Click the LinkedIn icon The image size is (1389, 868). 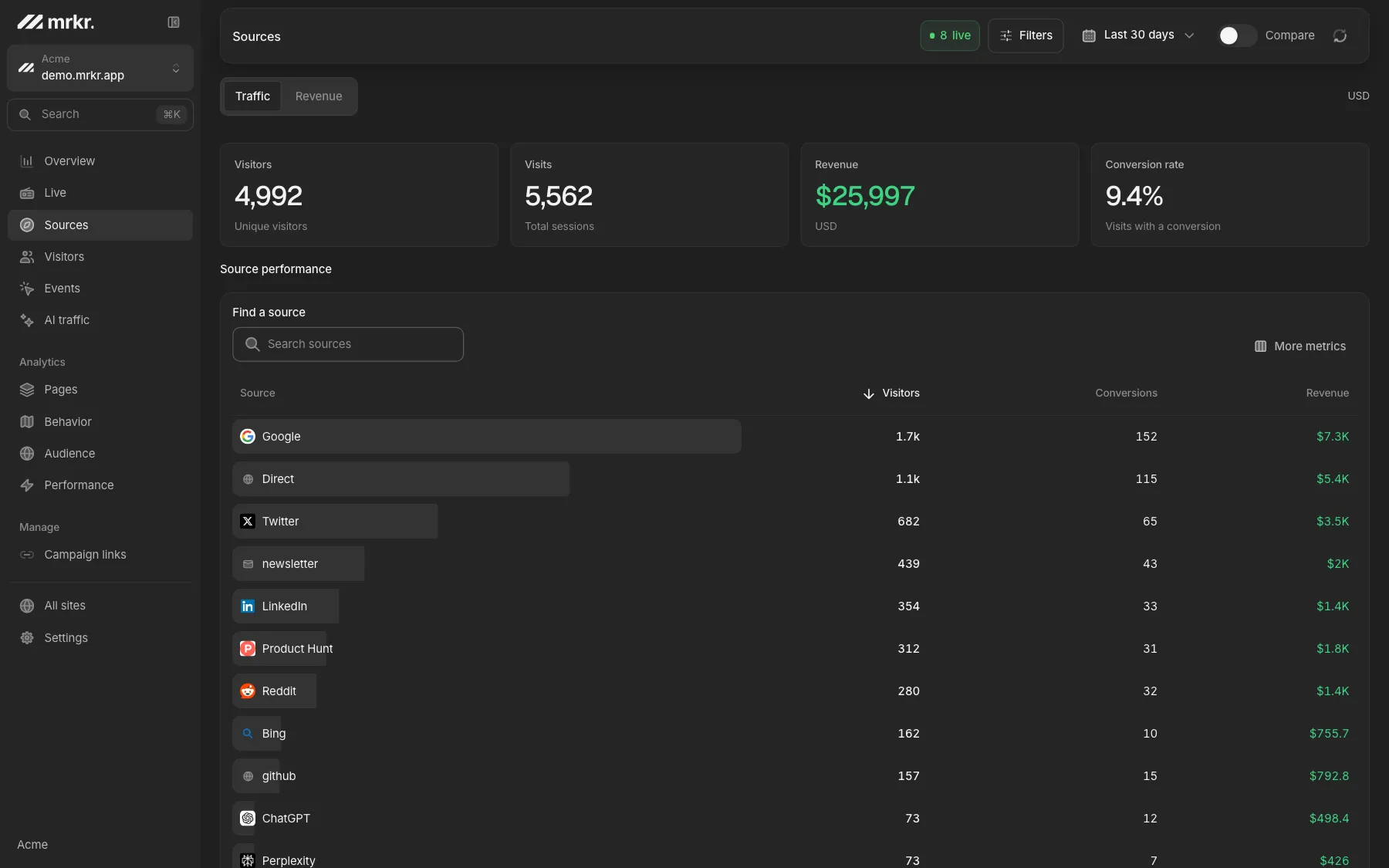[248, 606]
